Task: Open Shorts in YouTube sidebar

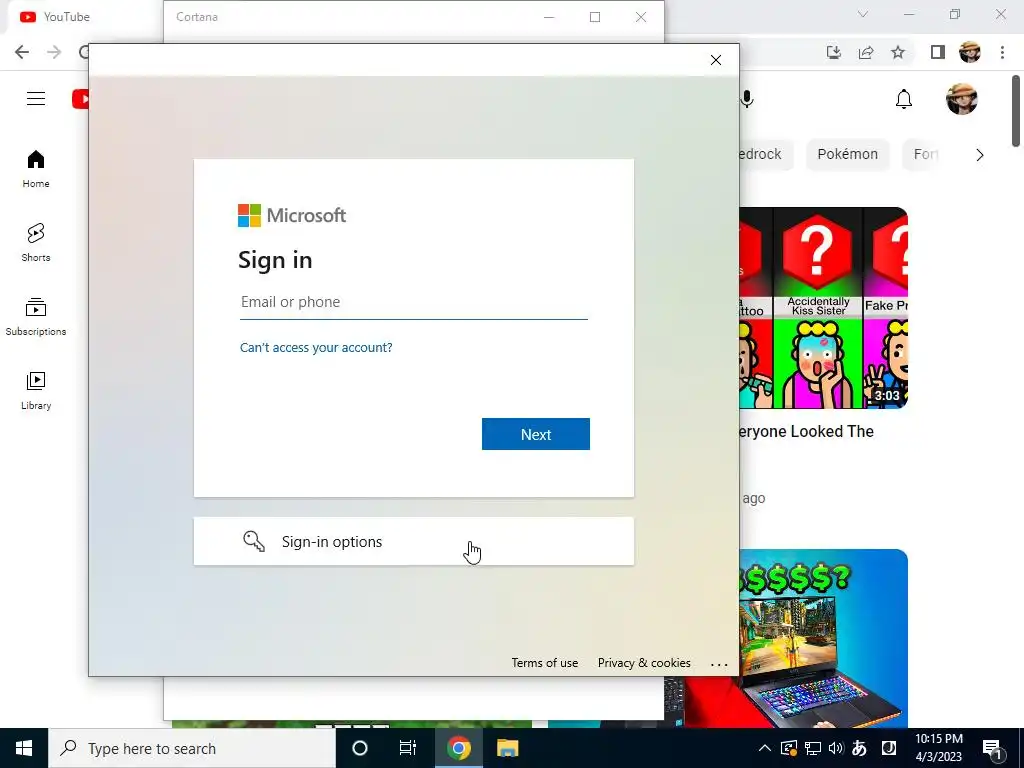Action: [x=36, y=243]
